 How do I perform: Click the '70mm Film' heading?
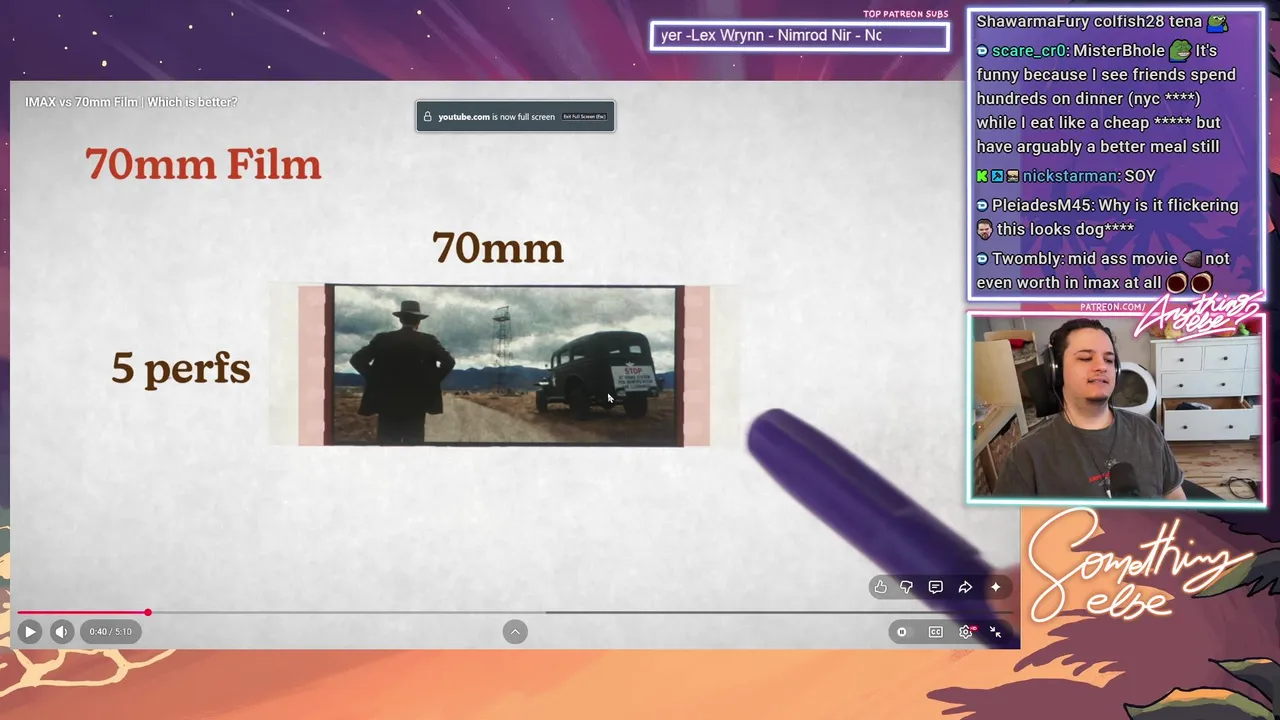(x=203, y=164)
